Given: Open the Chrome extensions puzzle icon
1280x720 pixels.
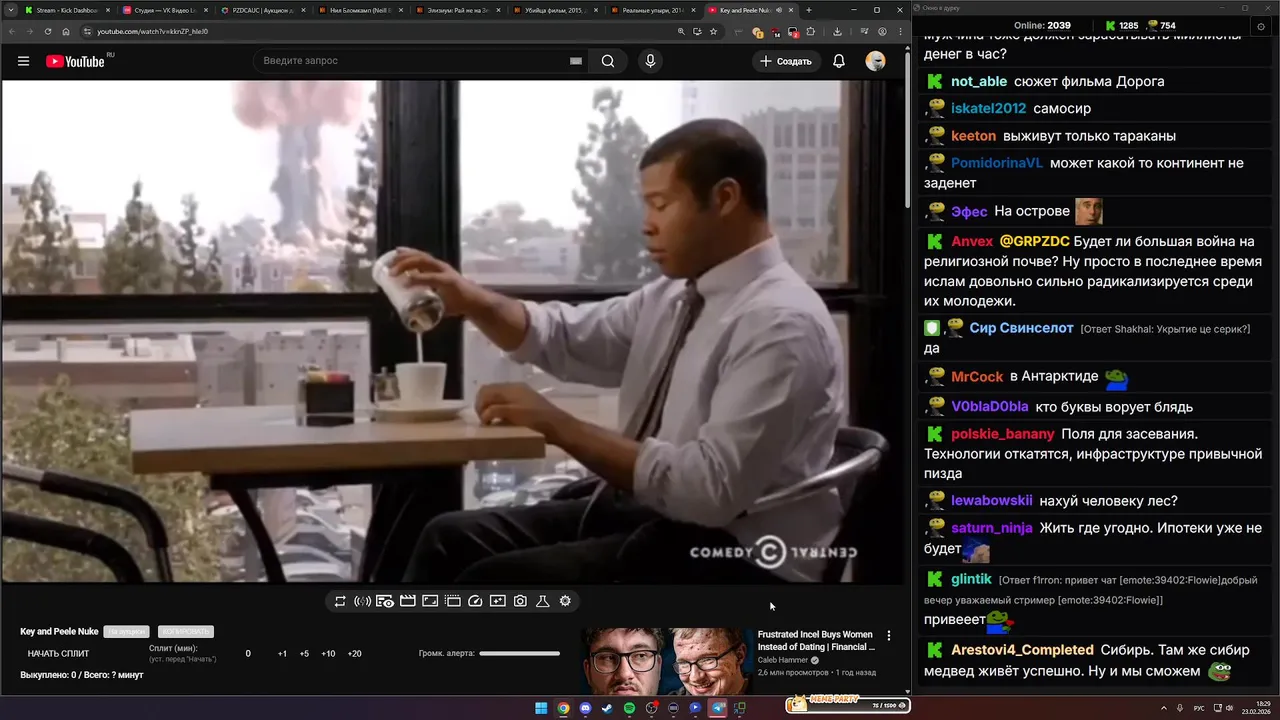Looking at the screenshot, I should pos(811,31).
